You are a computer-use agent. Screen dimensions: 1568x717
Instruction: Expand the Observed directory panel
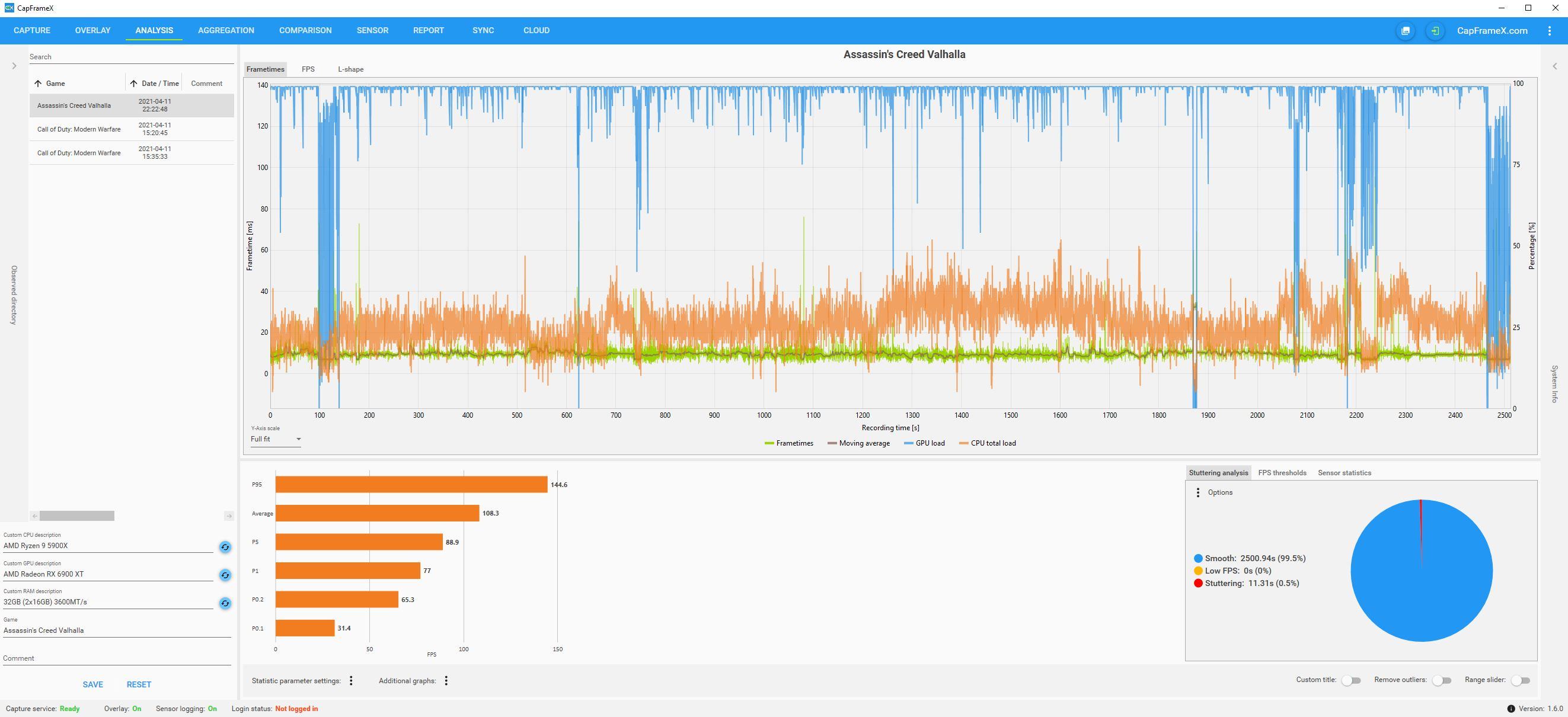(14, 66)
